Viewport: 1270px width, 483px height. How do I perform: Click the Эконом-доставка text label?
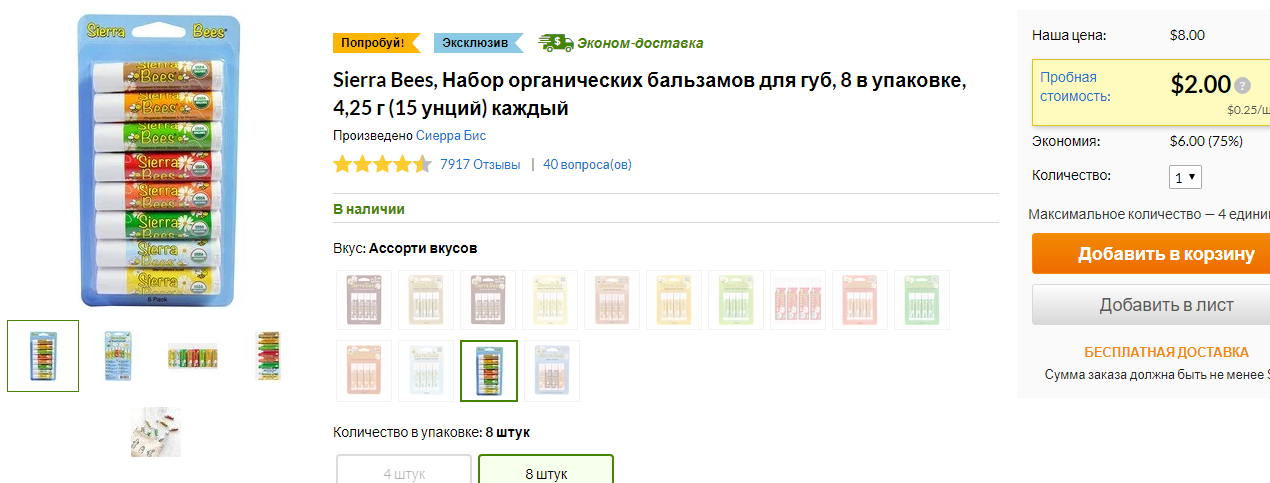pyautogui.click(x=640, y=43)
